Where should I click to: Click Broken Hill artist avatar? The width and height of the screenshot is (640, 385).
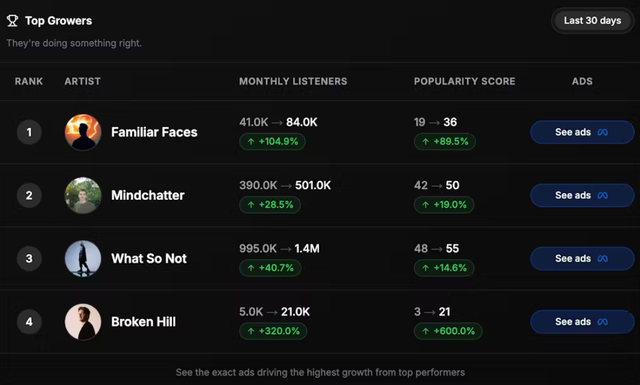(x=83, y=322)
